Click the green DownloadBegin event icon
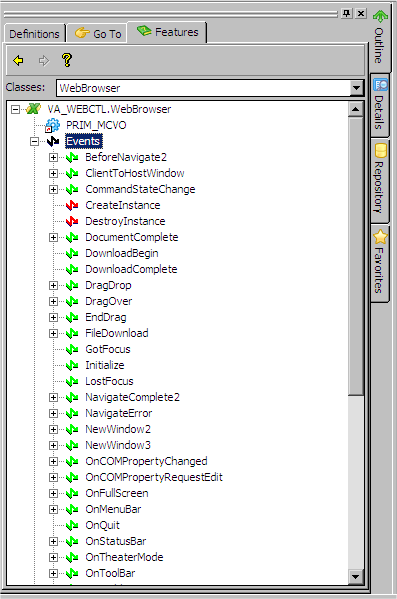 [72, 254]
